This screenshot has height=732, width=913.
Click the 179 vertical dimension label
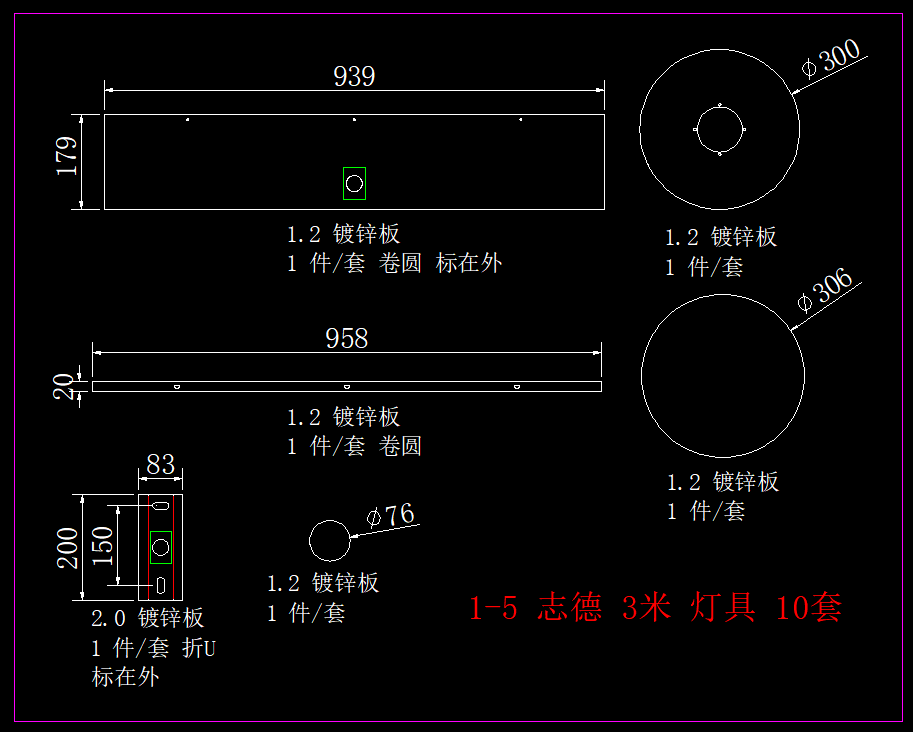click(x=68, y=157)
